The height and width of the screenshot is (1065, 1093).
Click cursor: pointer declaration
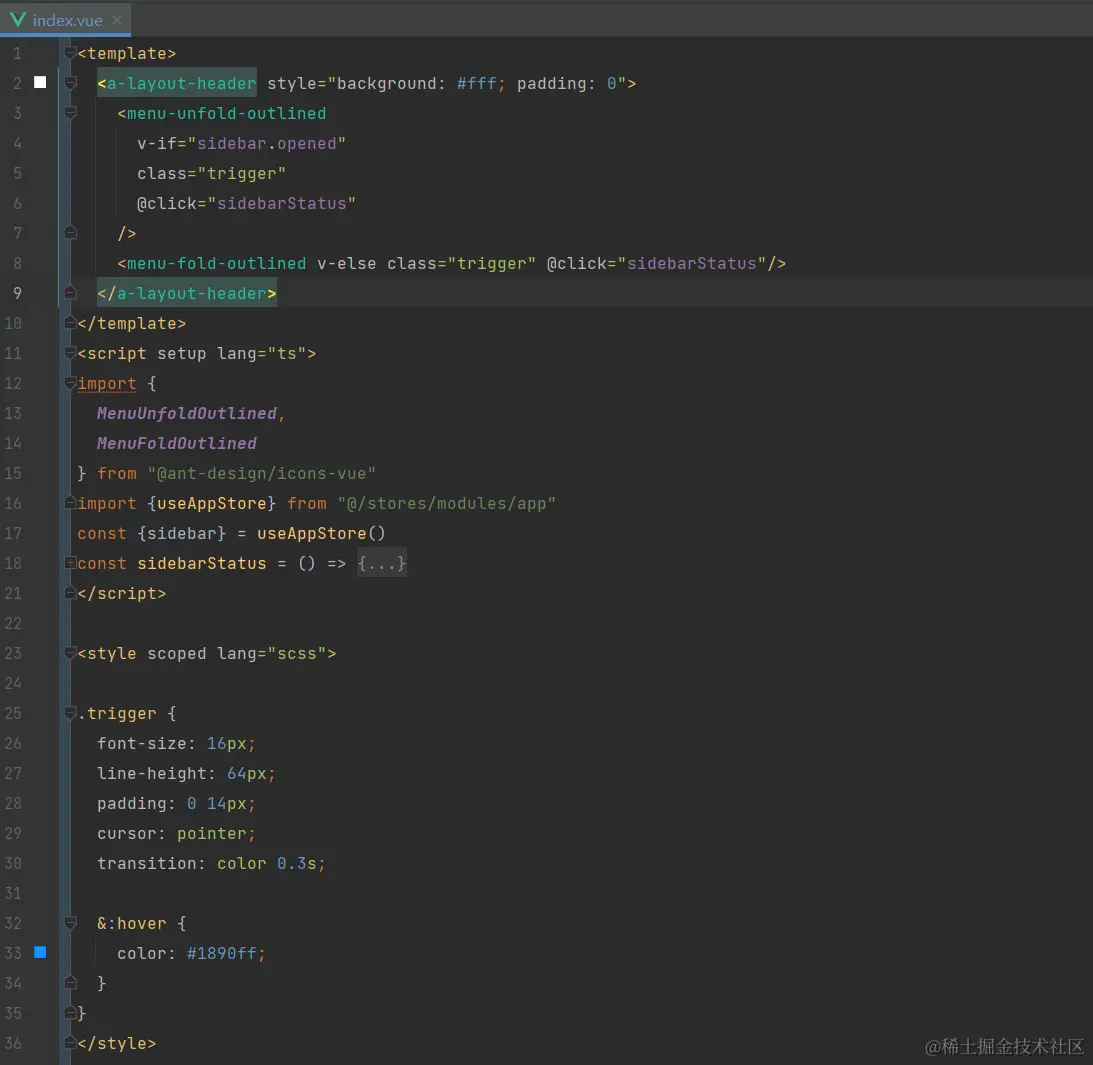point(176,833)
